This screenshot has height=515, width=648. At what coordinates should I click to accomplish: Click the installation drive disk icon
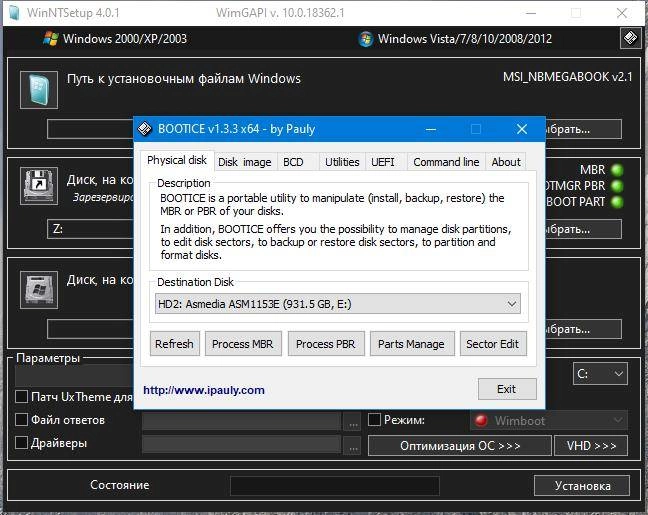[x=39, y=290]
